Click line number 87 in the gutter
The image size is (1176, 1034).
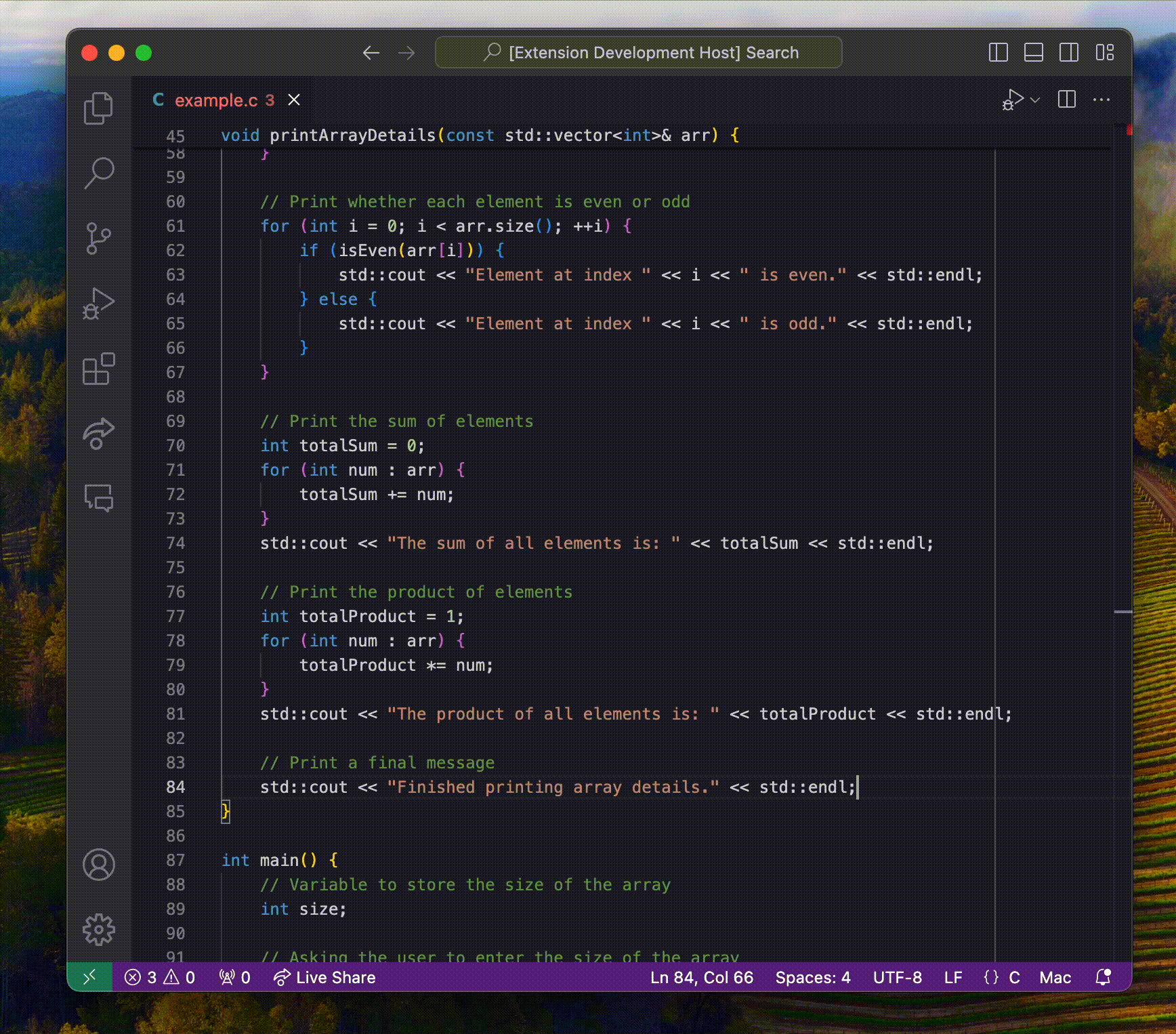pyautogui.click(x=175, y=861)
